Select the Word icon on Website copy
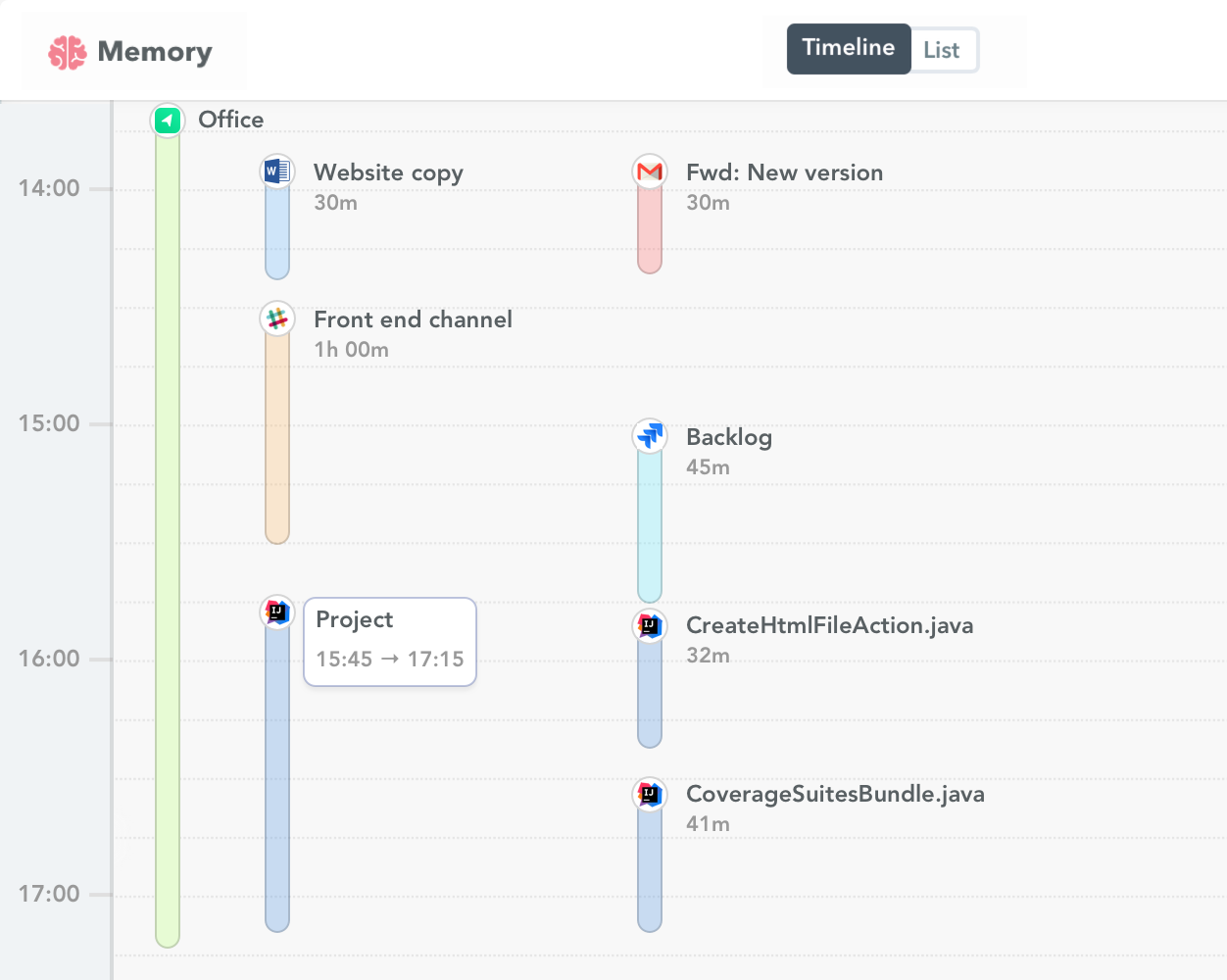The height and width of the screenshot is (980, 1227). pos(277,170)
